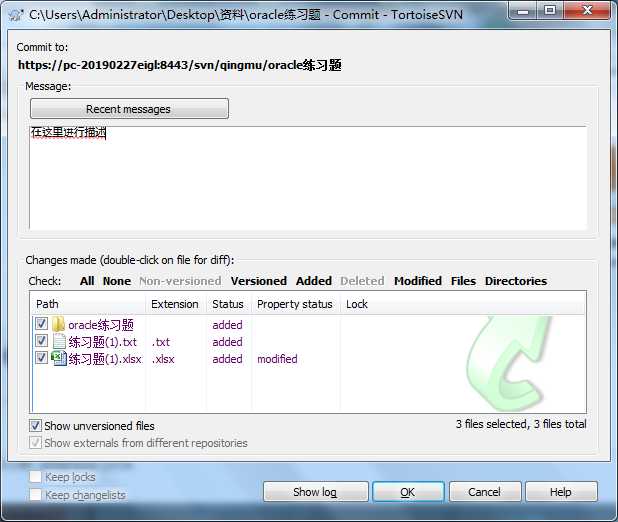Click the Show log button

pyautogui.click(x=316, y=492)
